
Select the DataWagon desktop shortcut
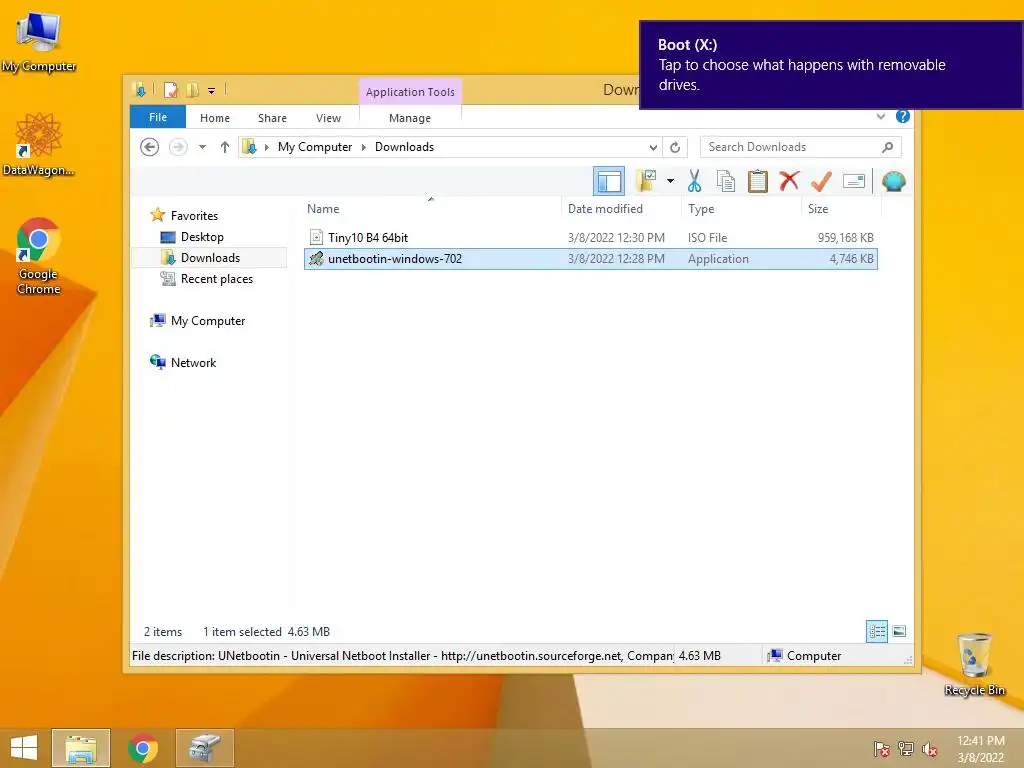pos(39,144)
